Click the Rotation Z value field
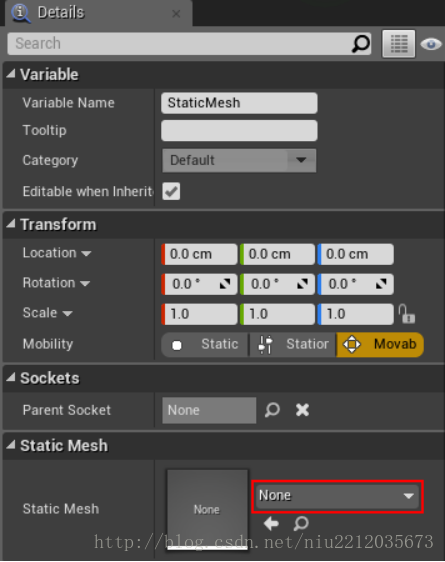Image resolution: width=445 pixels, height=562 pixels. (x=355, y=284)
